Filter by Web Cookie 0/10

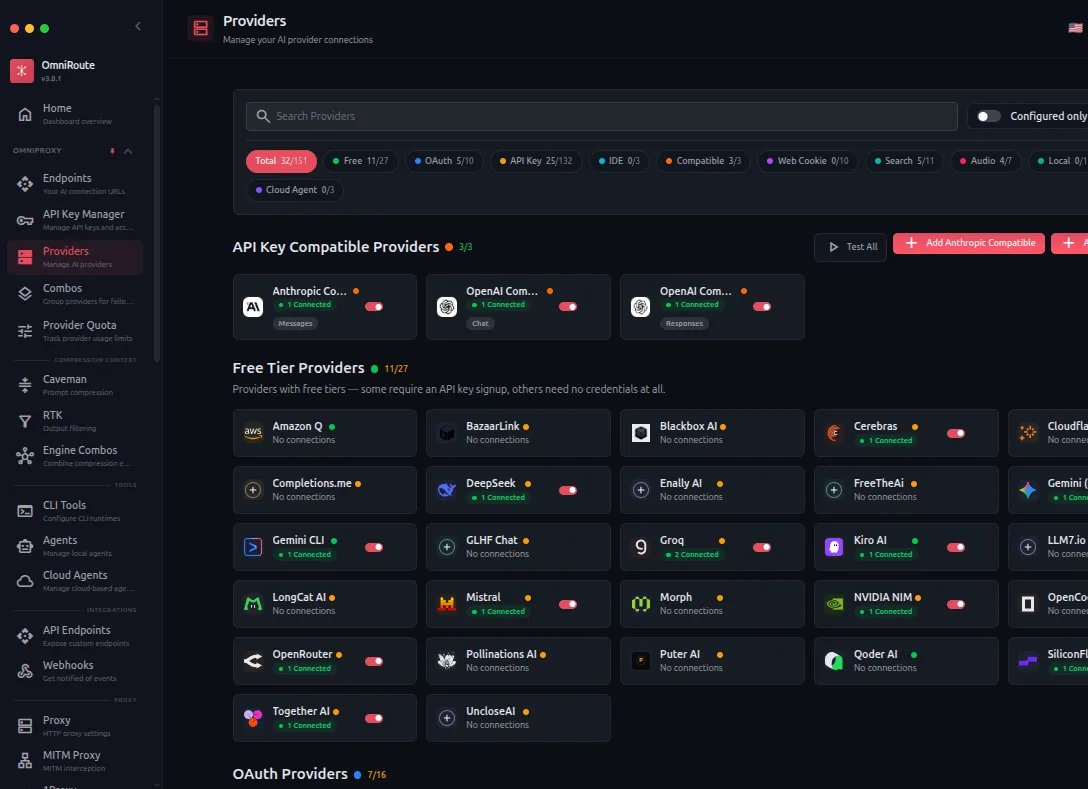tap(807, 161)
